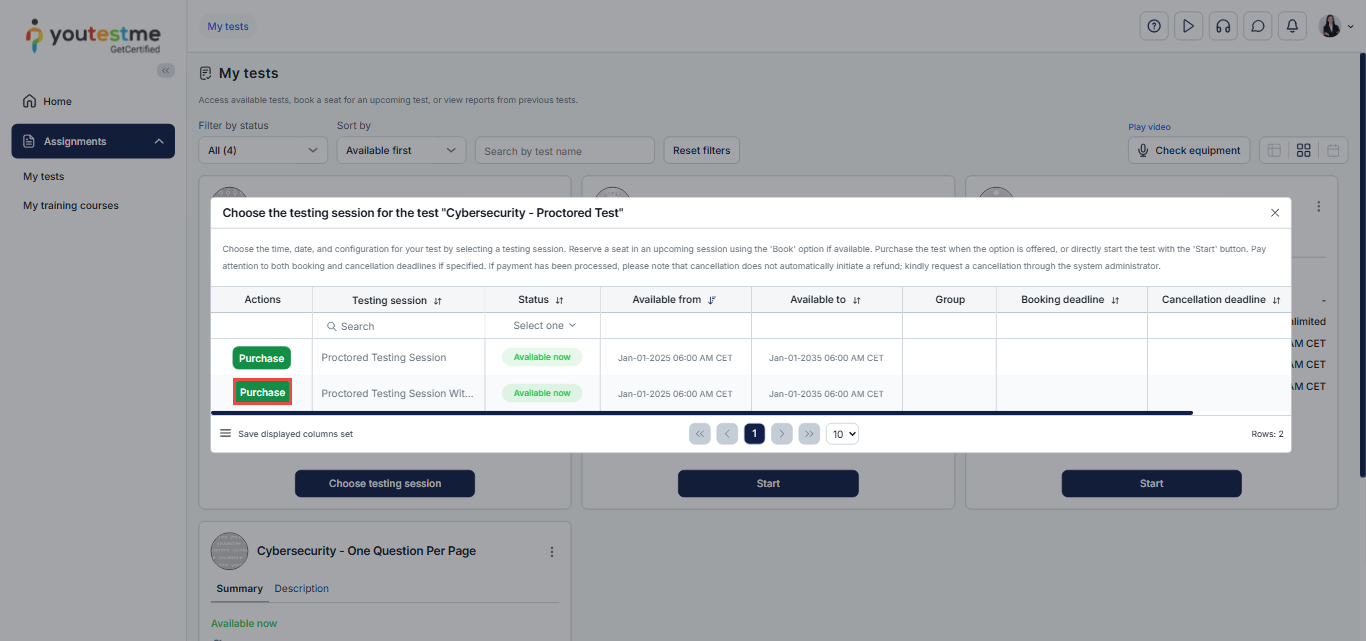Click the Reset filters button
The width and height of the screenshot is (1366, 641).
701,150
